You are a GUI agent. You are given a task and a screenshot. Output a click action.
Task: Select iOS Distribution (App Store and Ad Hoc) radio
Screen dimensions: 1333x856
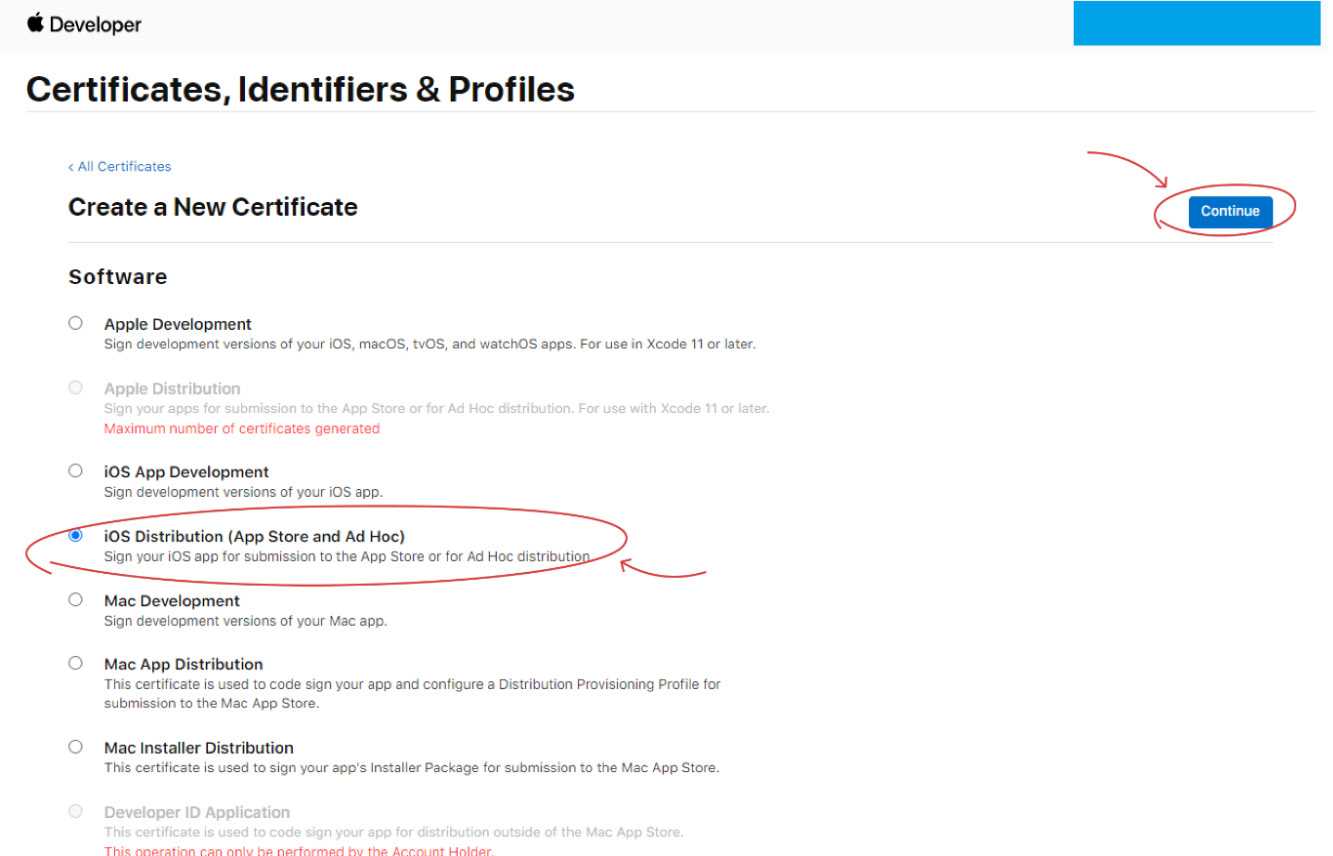[x=75, y=536]
